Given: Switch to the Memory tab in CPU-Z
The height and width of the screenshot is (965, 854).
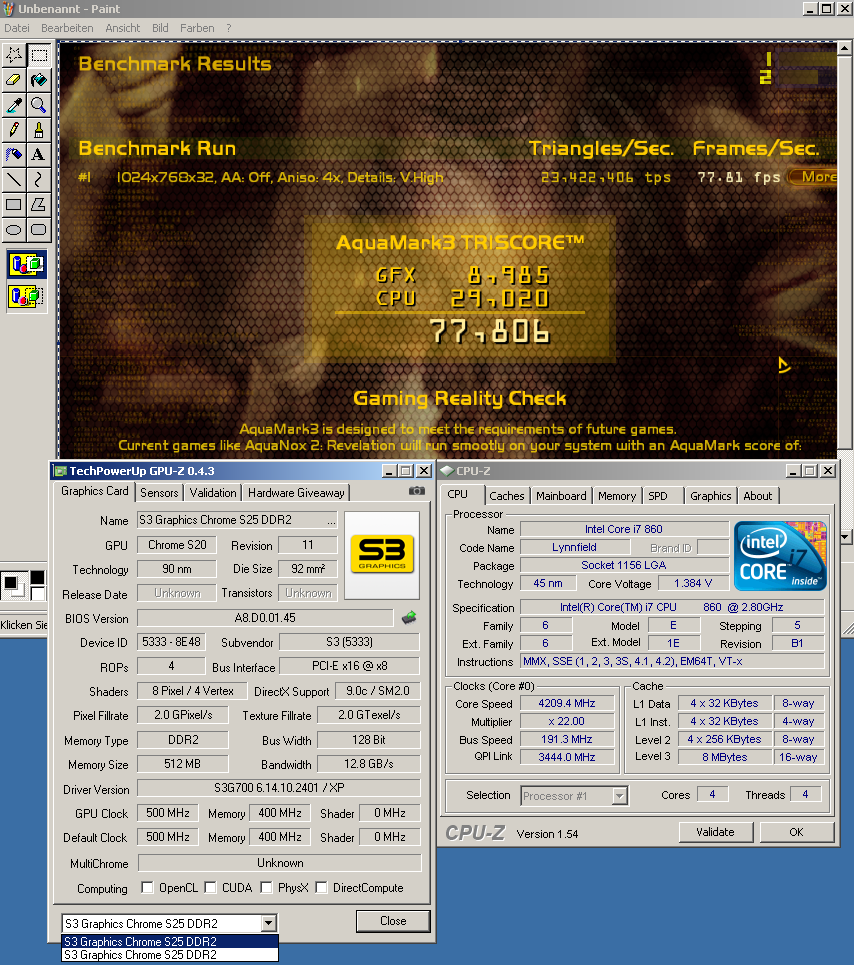Looking at the screenshot, I should (x=617, y=496).
